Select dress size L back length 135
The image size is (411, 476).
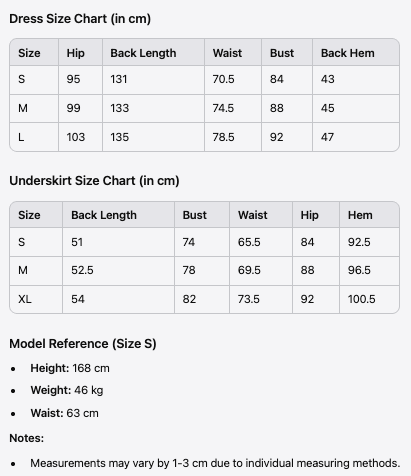[120, 137]
